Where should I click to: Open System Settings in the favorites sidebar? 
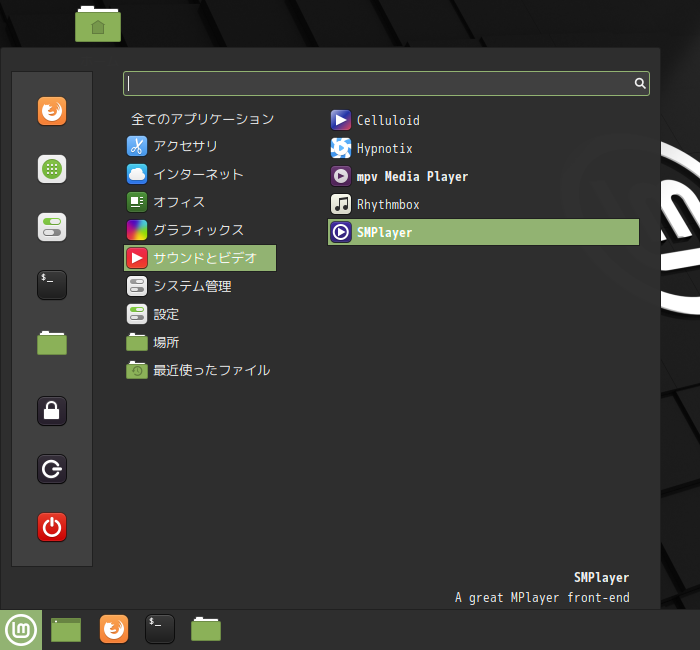click(x=52, y=227)
